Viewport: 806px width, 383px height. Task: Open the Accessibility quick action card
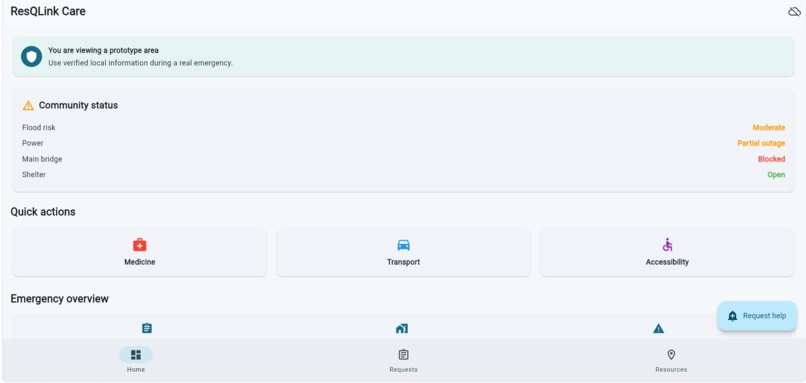pyautogui.click(x=667, y=252)
